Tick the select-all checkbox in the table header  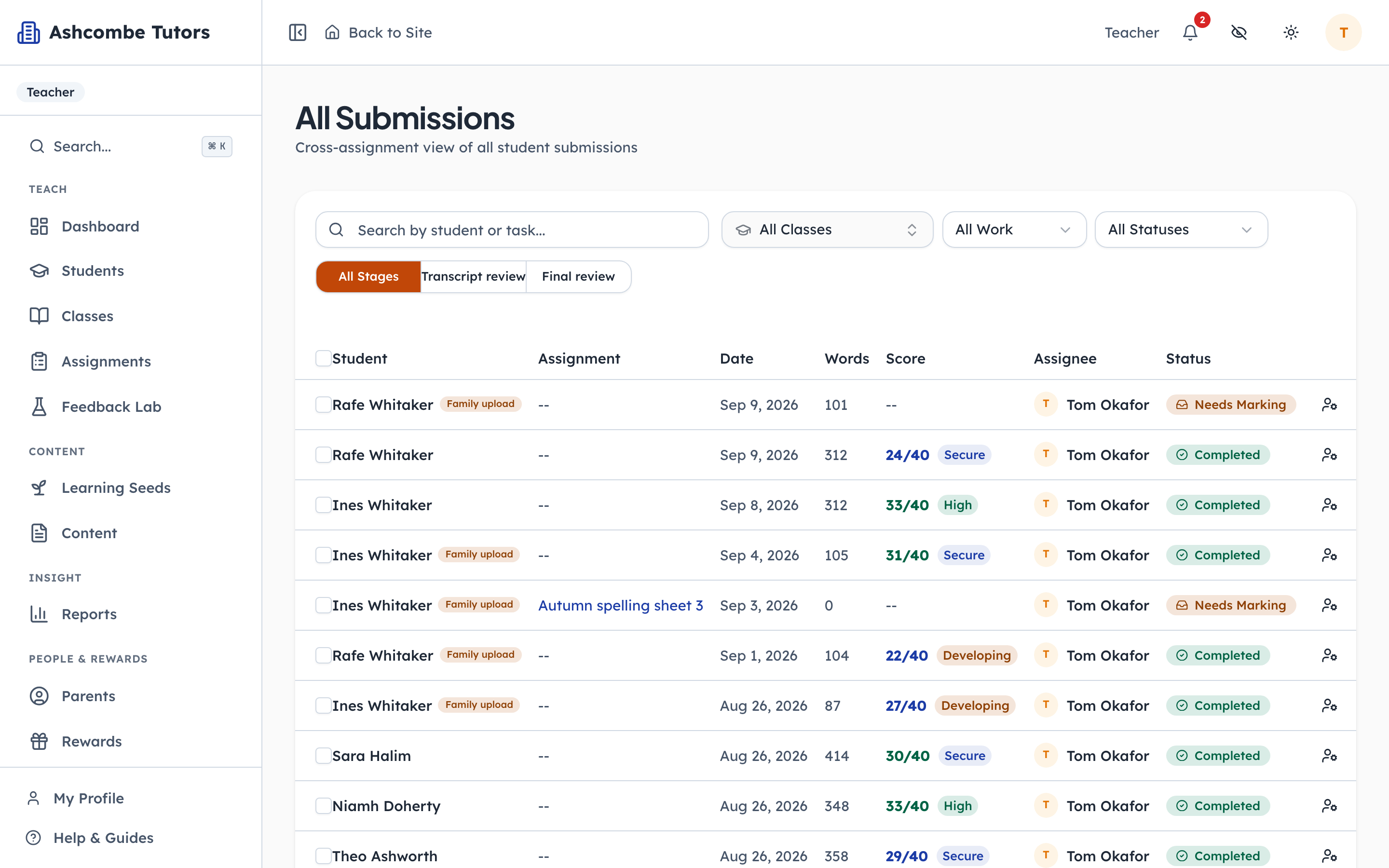[x=323, y=358]
